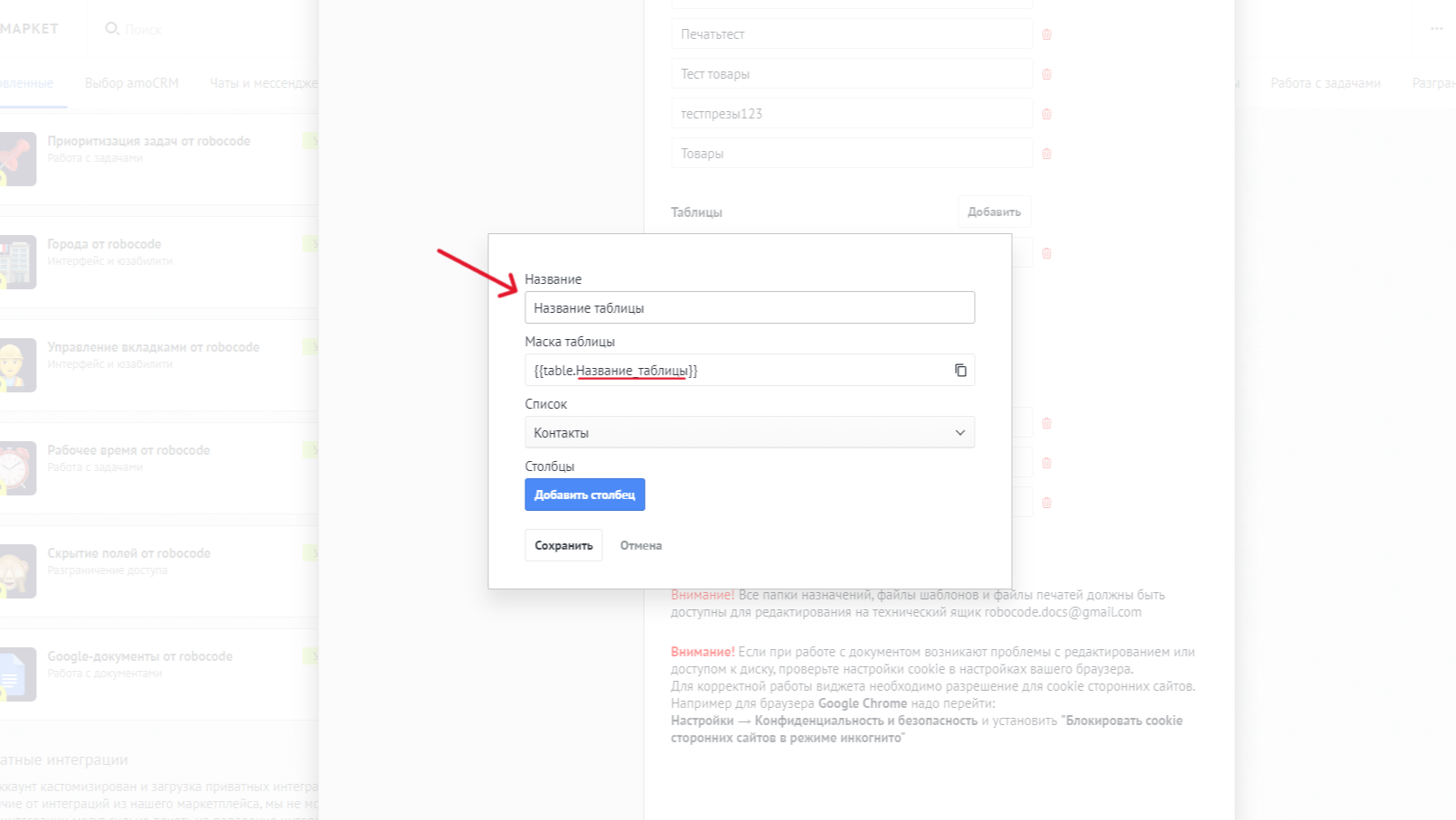Delete the тестпрезы123 template row
Image resolution: width=1456 pixels, height=820 pixels.
1046,114
